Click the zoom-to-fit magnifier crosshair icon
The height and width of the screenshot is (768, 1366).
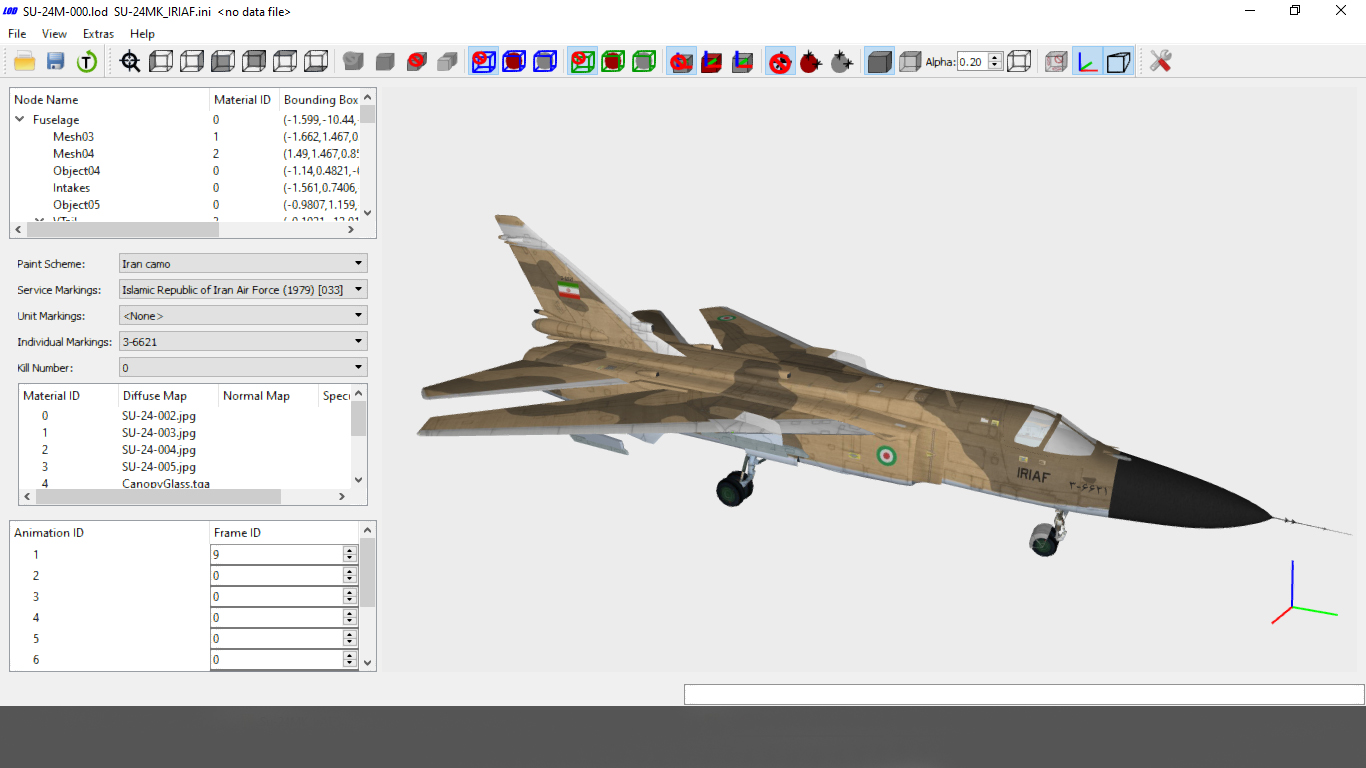130,61
